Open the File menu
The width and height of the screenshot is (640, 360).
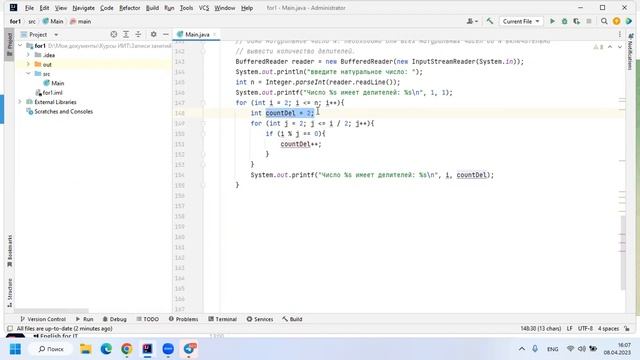point(29,8)
